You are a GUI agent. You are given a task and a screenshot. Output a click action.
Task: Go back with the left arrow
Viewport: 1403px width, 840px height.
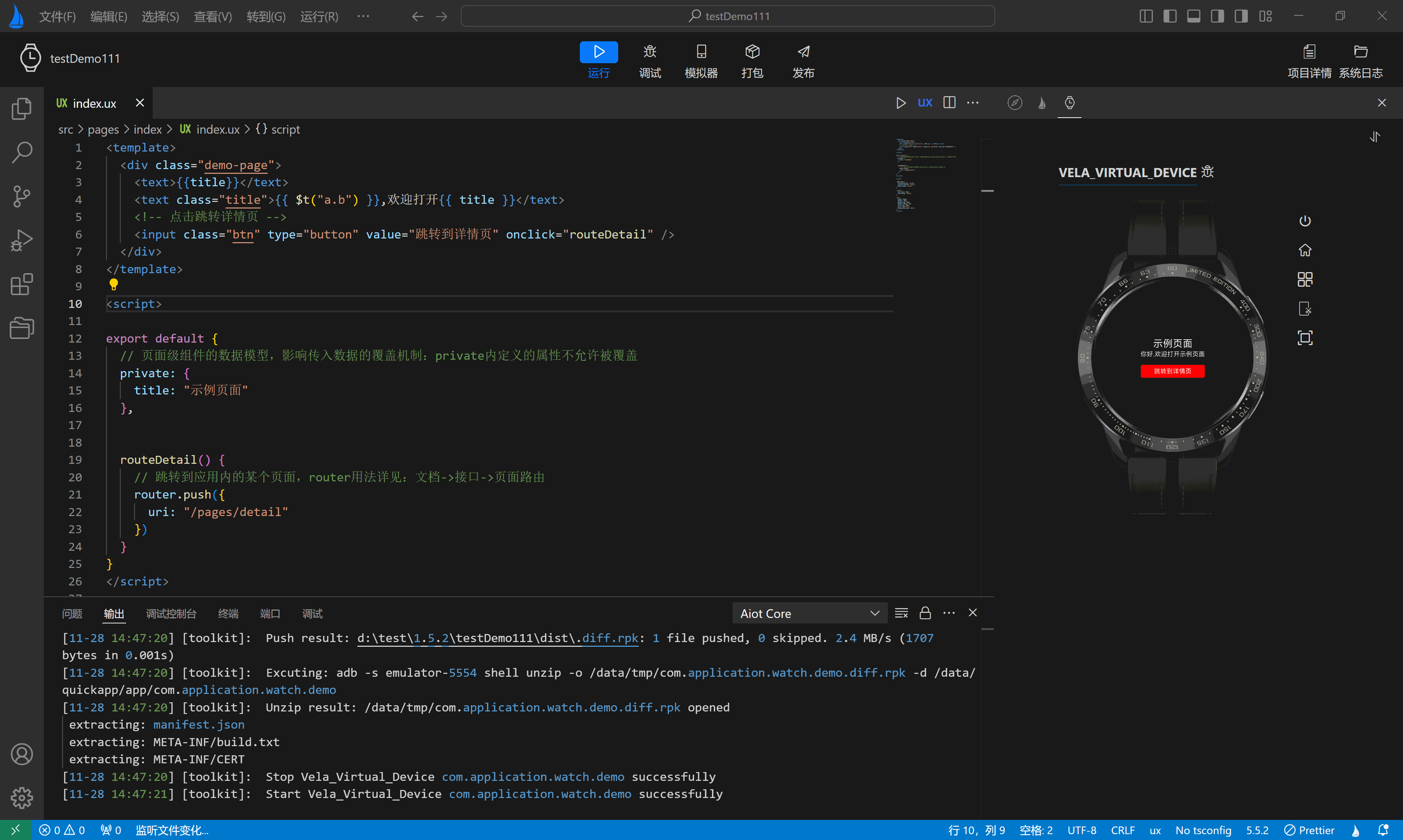[x=417, y=16]
